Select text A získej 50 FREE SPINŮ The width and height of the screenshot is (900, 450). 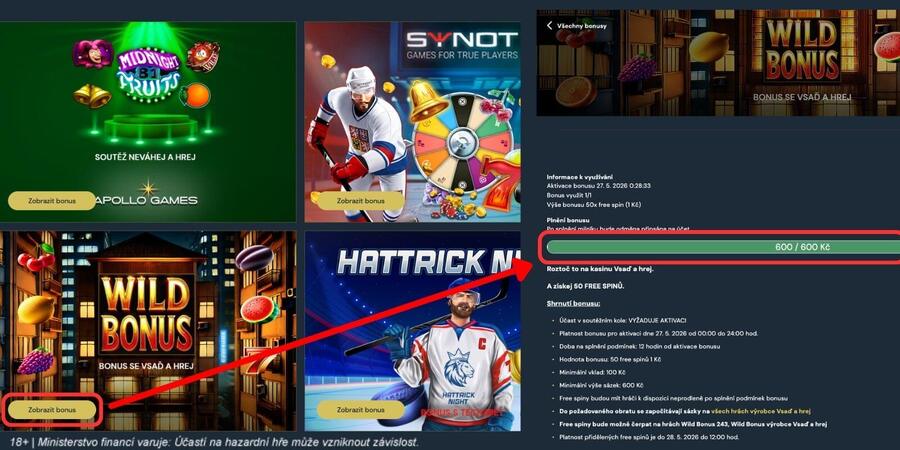point(585,286)
